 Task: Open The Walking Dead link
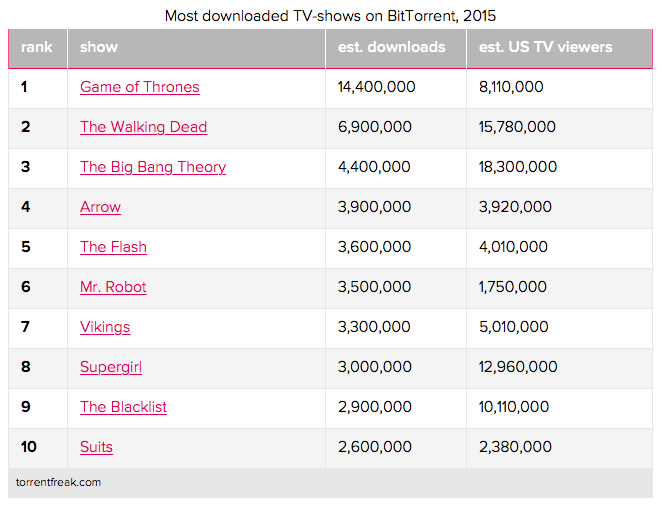pos(144,127)
